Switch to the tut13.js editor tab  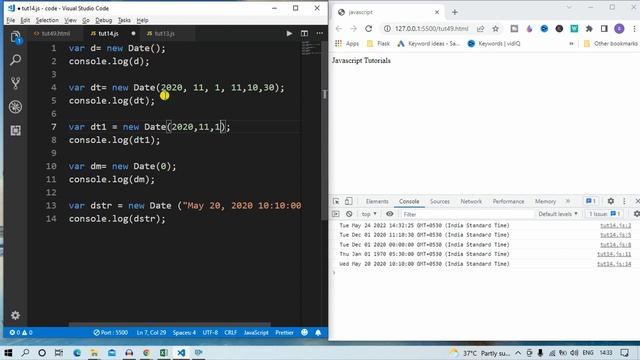tap(164, 33)
